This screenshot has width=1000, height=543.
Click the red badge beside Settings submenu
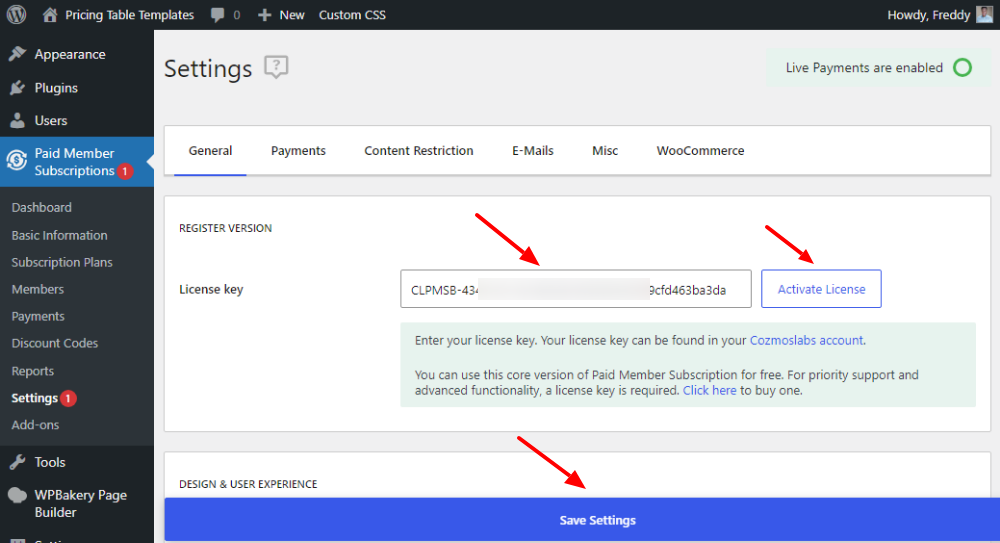68,398
